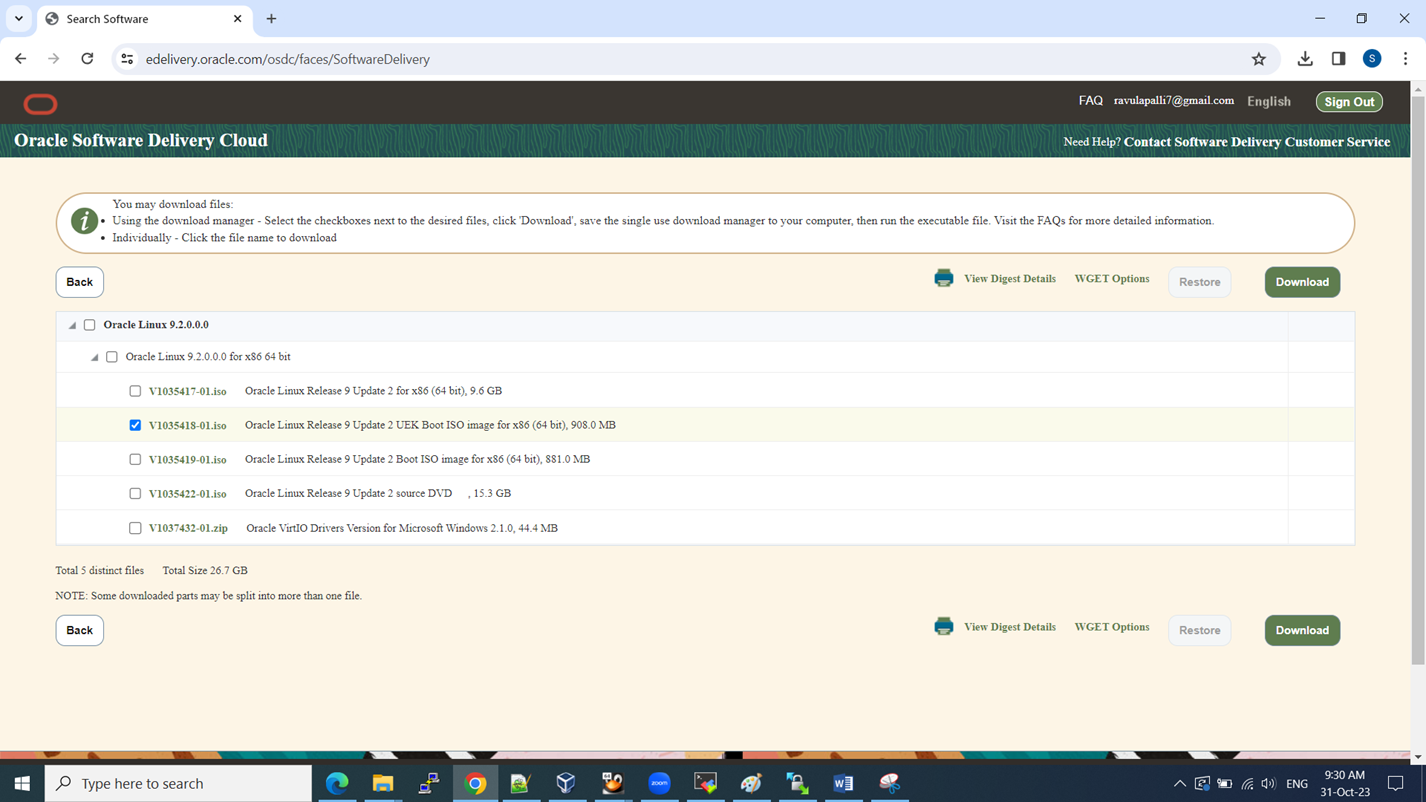Click bottom printer icon beside View Digest Details

click(x=943, y=626)
